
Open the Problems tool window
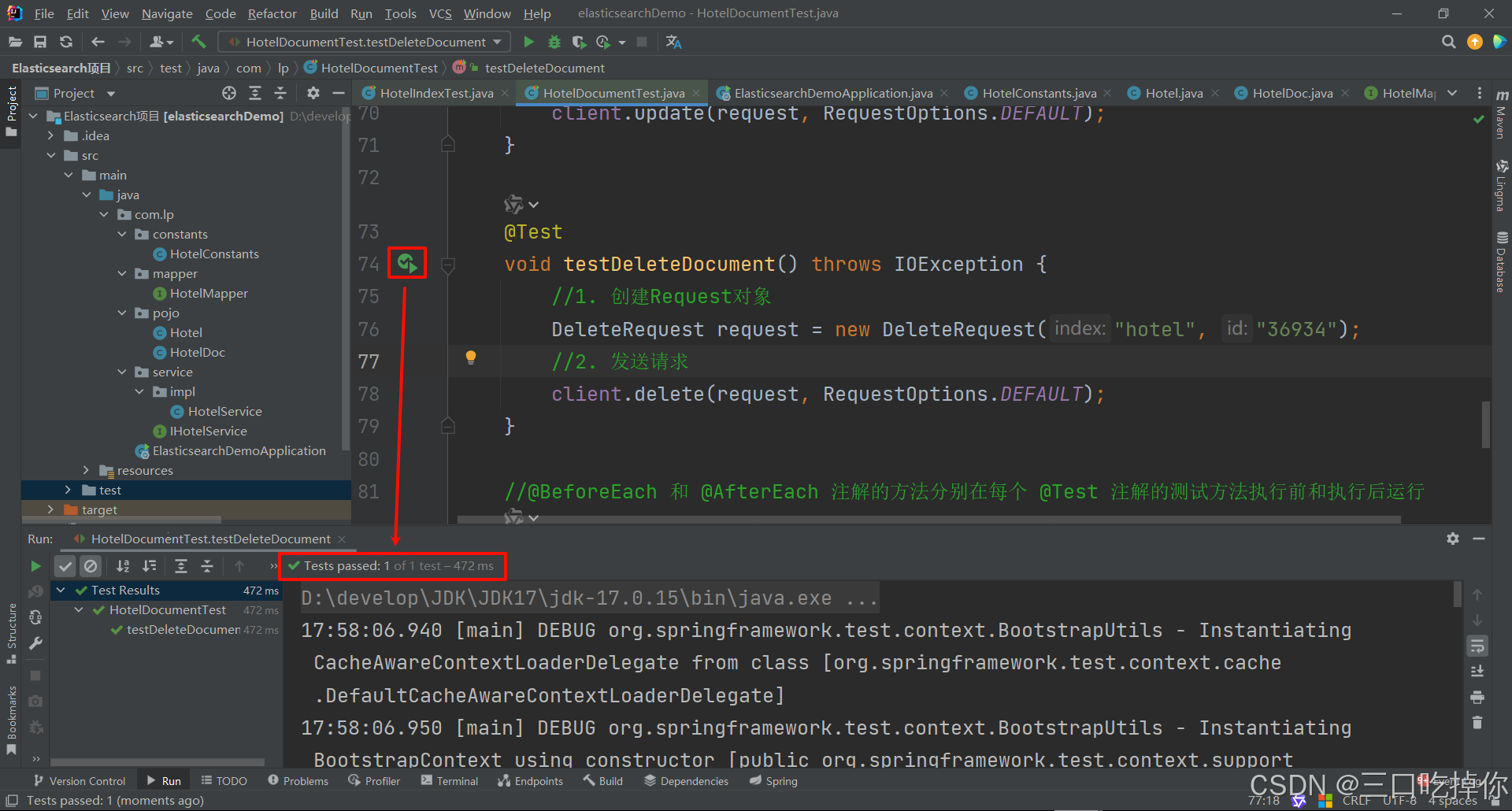click(x=298, y=780)
